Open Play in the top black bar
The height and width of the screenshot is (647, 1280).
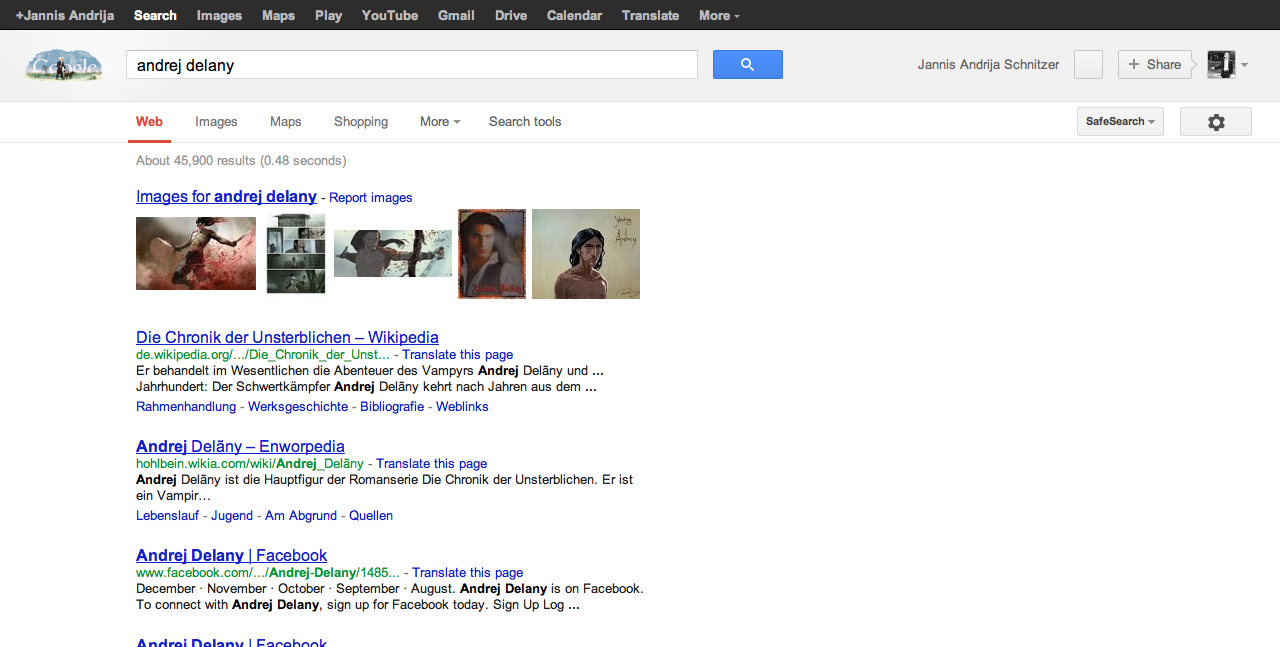tap(328, 15)
